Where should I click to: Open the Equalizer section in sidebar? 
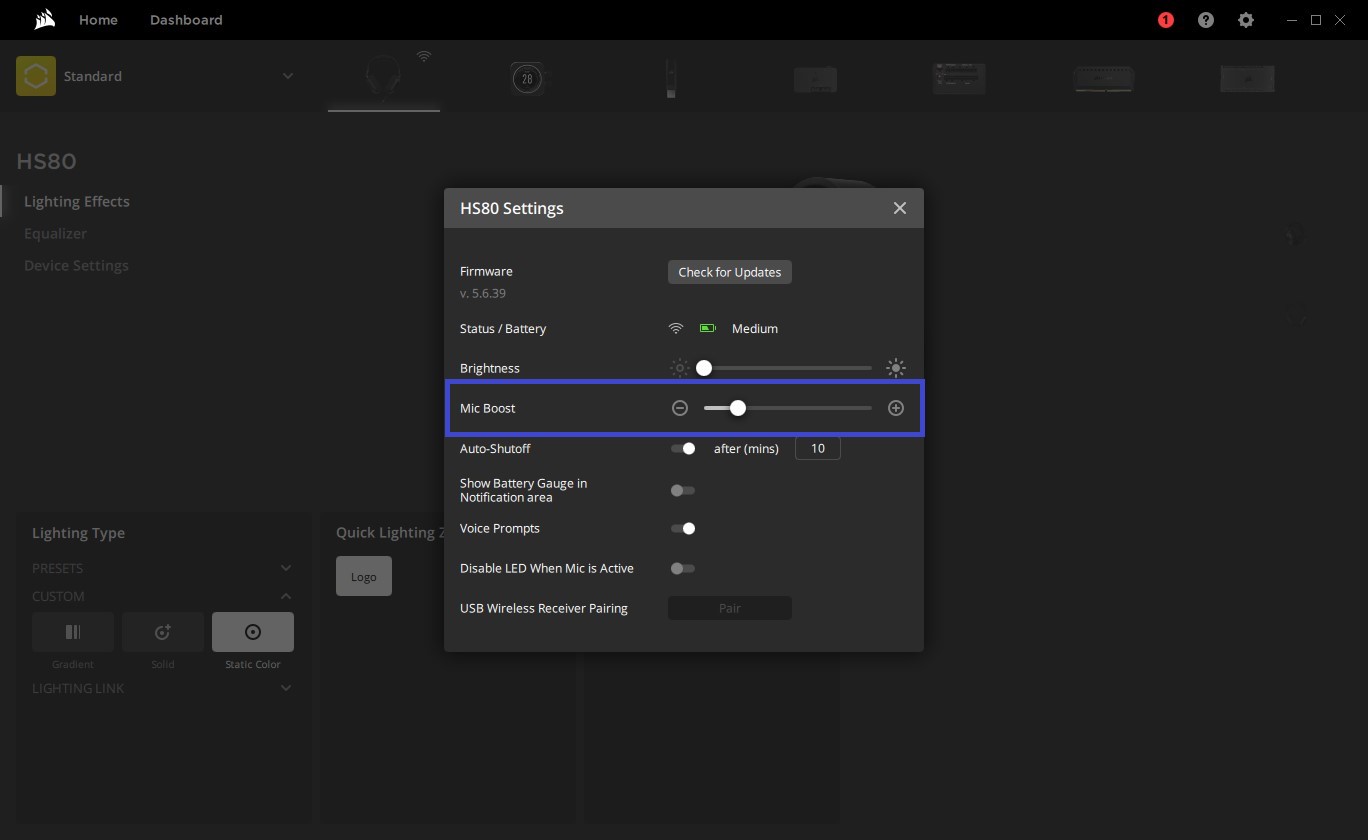pos(56,233)
